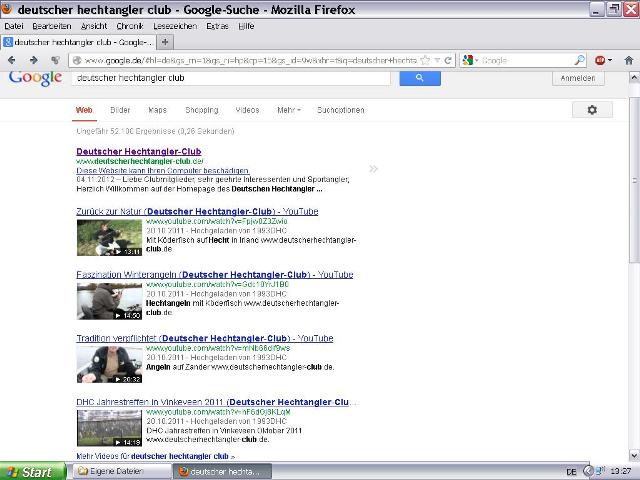Reload the page with the refresh icon
This screenshot has width=640, height=480.
point(448,60)
